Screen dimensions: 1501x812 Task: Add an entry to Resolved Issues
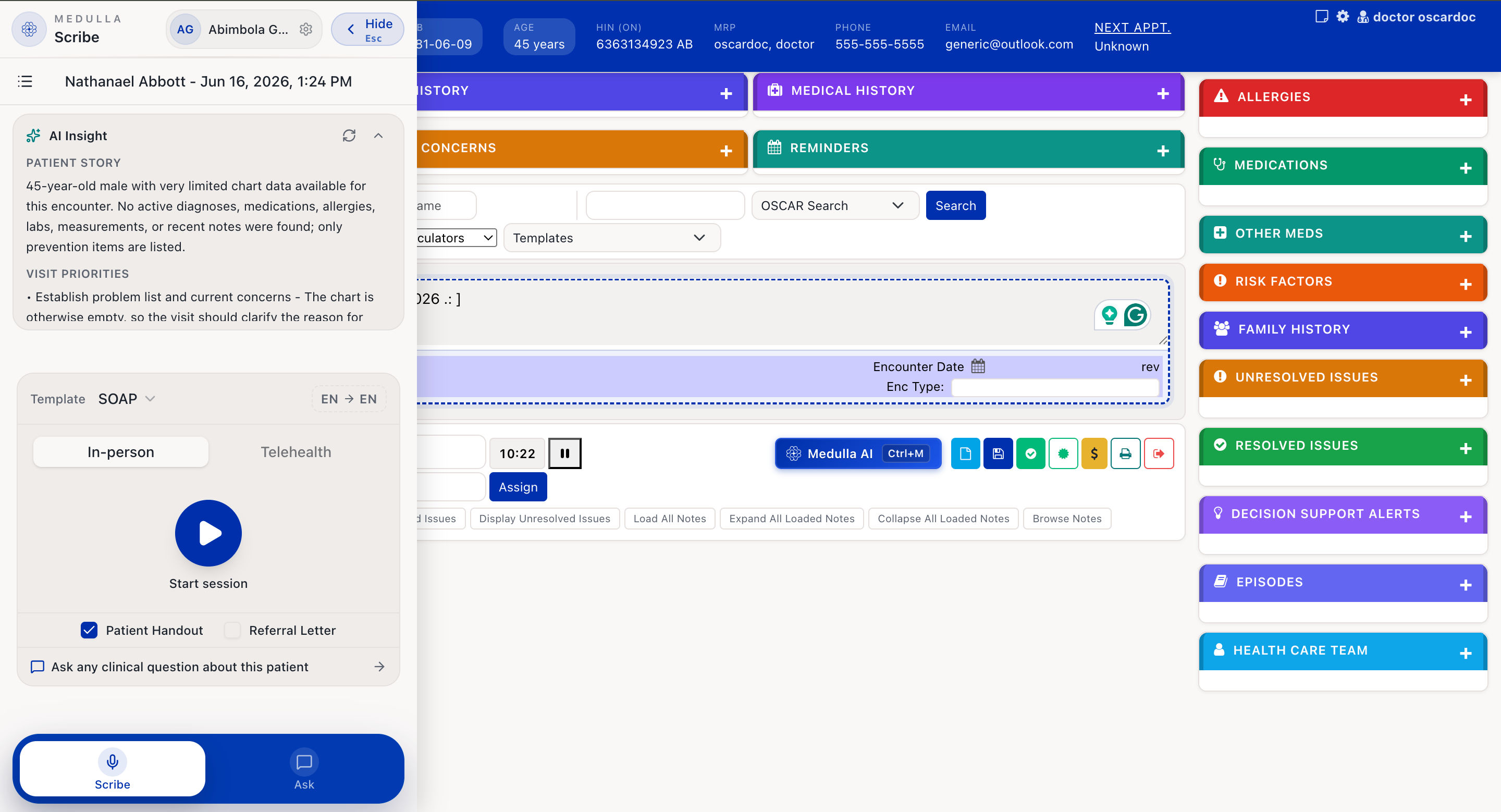(x=1466, y=448)
